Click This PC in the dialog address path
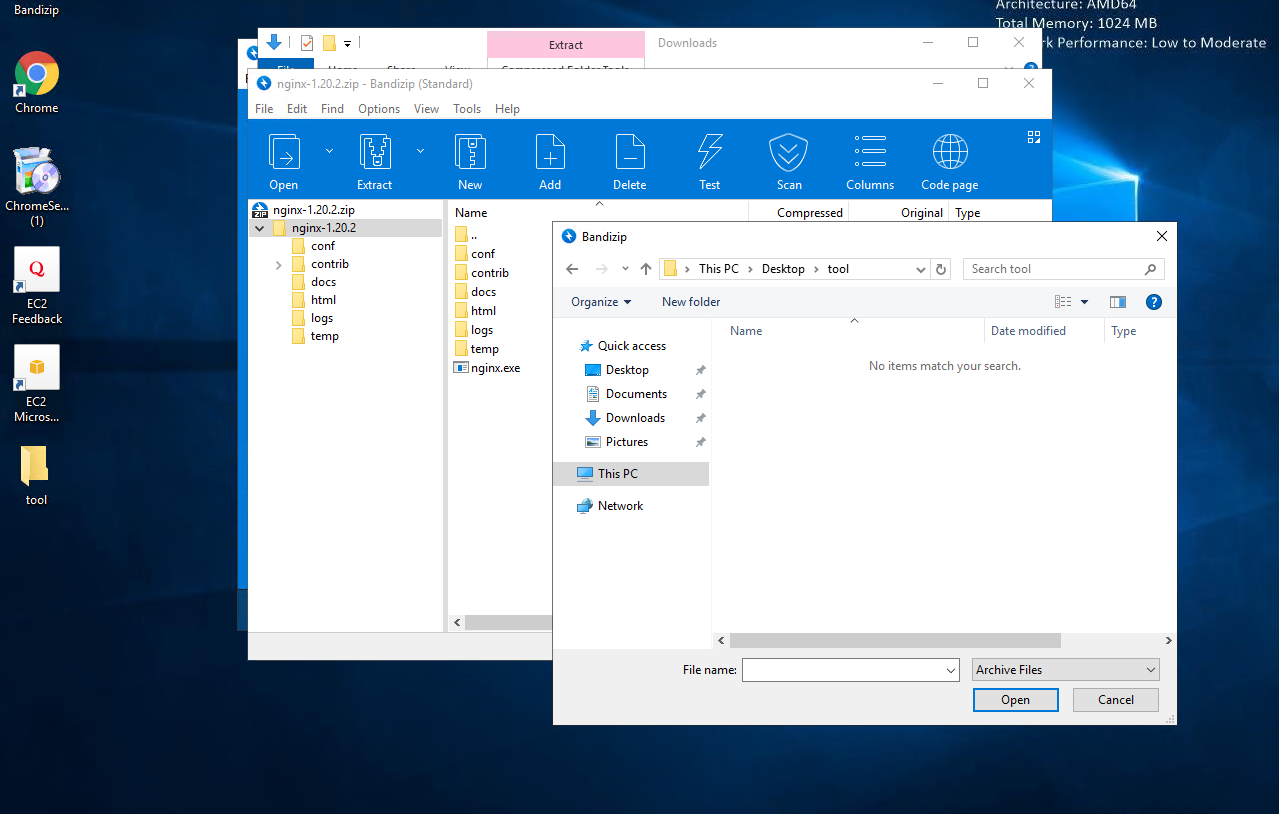Image resolution: width=1279 pixels, height=814 pixels. click(719, 269)
